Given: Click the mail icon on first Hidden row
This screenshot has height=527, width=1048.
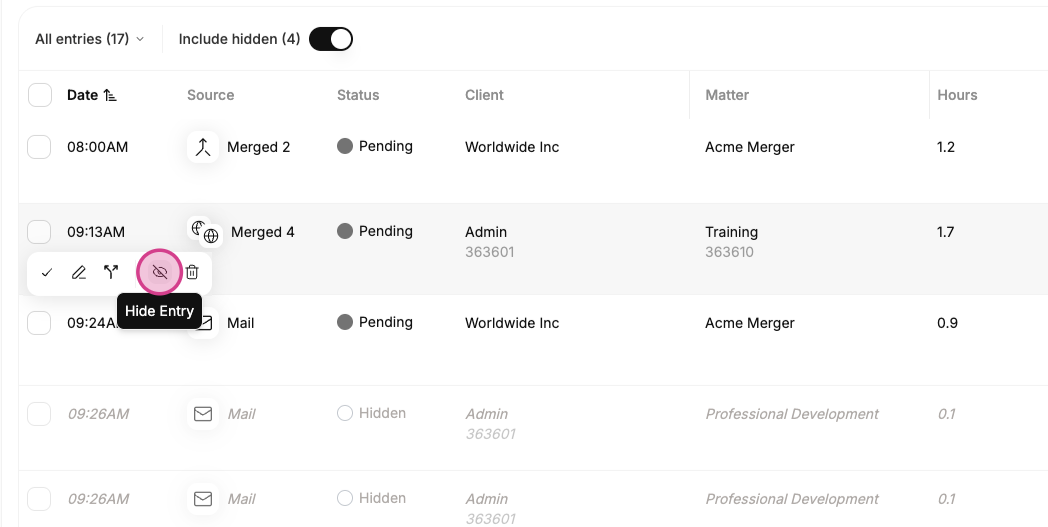Looking at the screenshot, I should coord(203,414).
